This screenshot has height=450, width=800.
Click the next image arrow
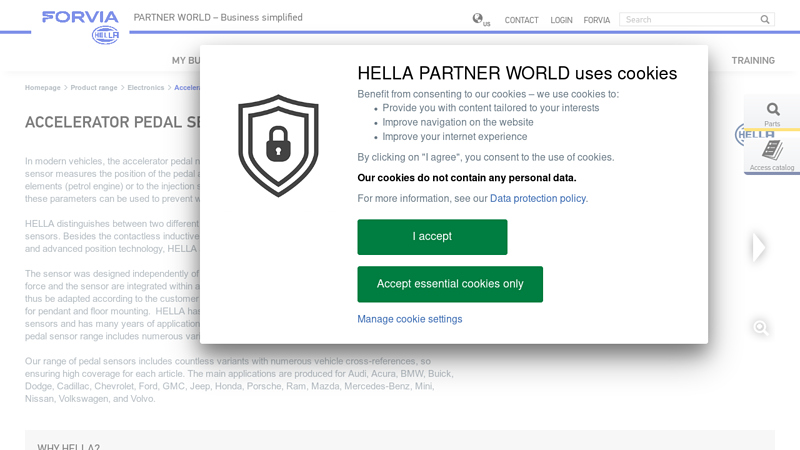tap(759, 247)
